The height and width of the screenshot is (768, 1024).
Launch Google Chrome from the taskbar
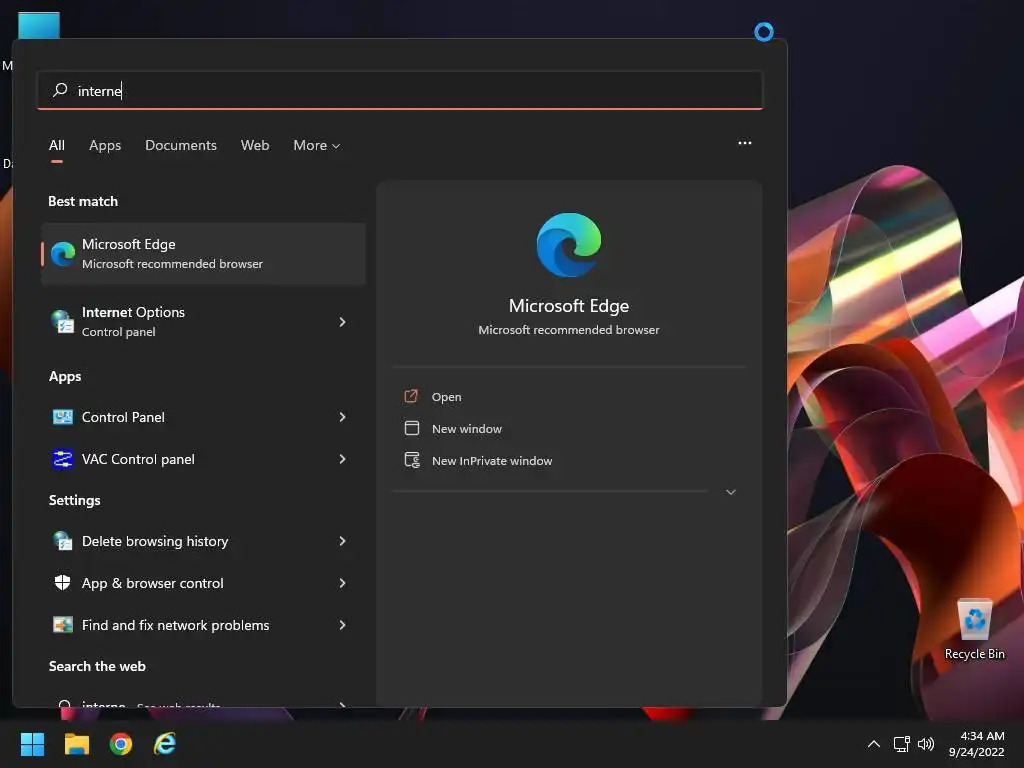121,744
